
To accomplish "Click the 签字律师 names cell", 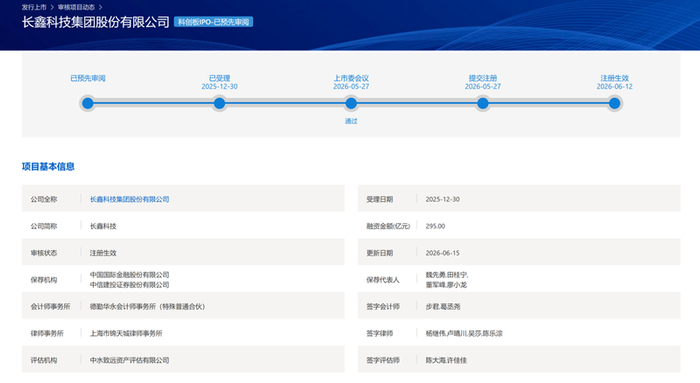I will point(464,333).
